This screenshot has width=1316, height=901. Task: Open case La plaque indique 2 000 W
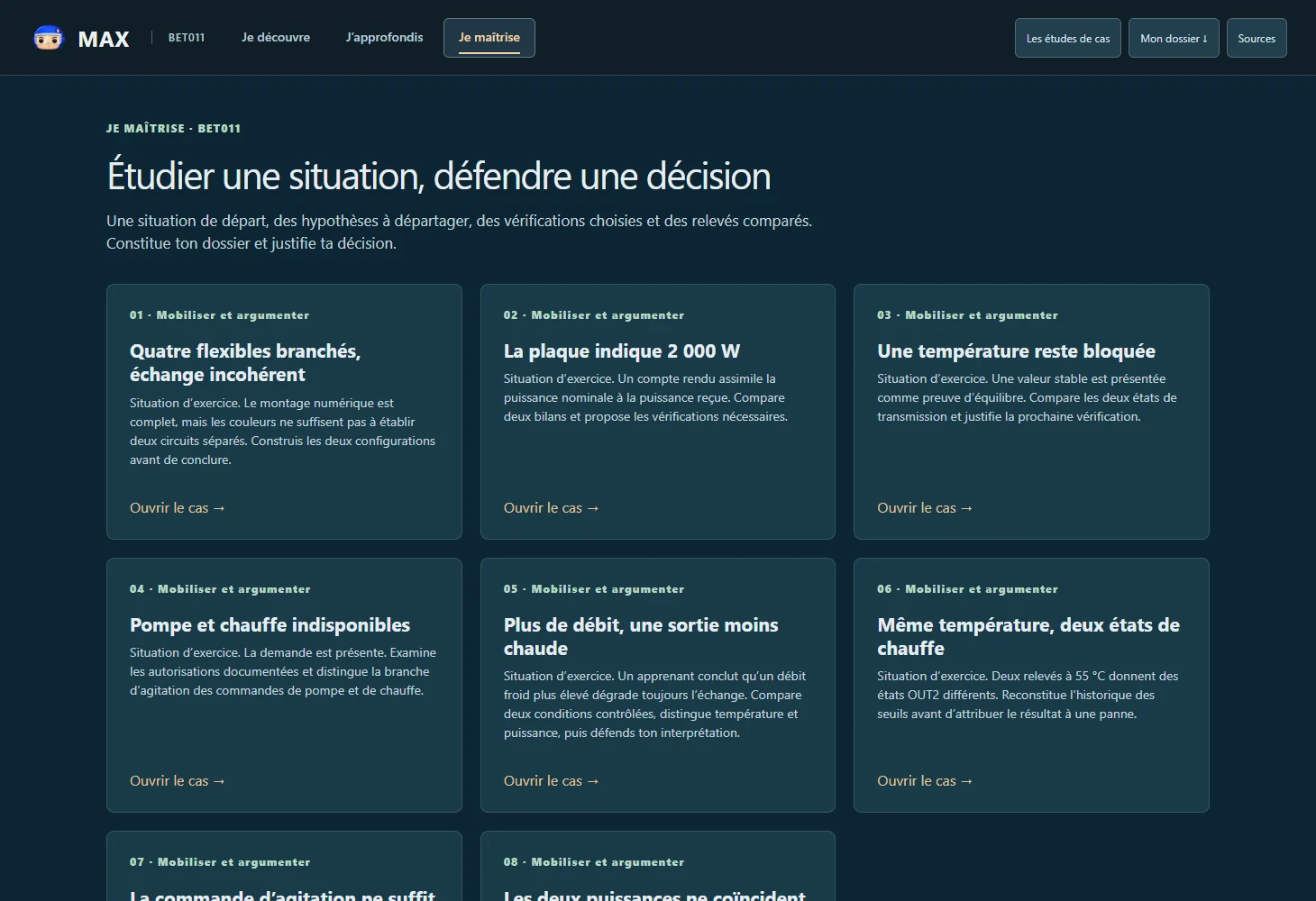pyautogui.click(x=552, y=508)
